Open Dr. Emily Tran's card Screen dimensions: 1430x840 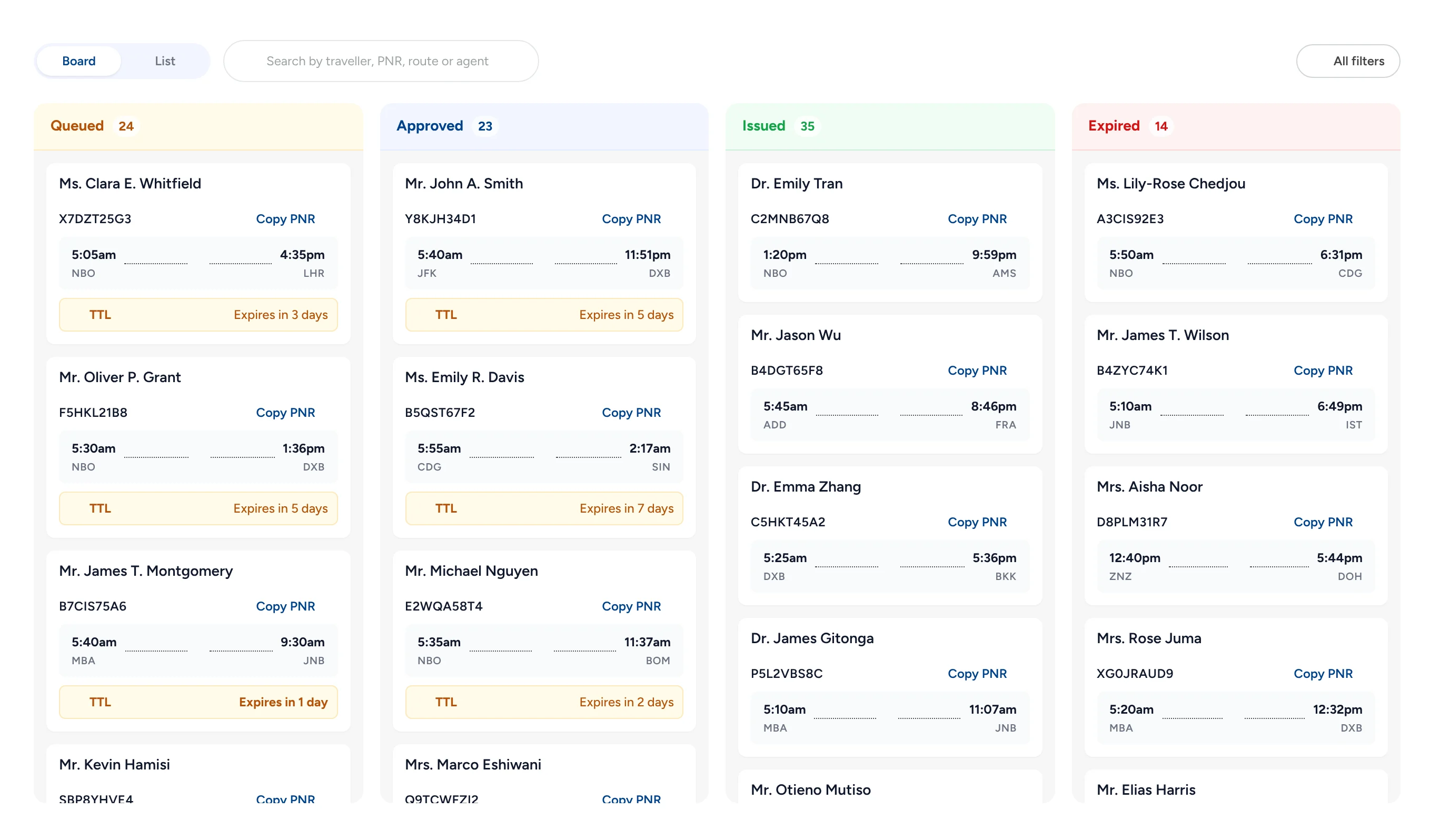coord(890,233)
